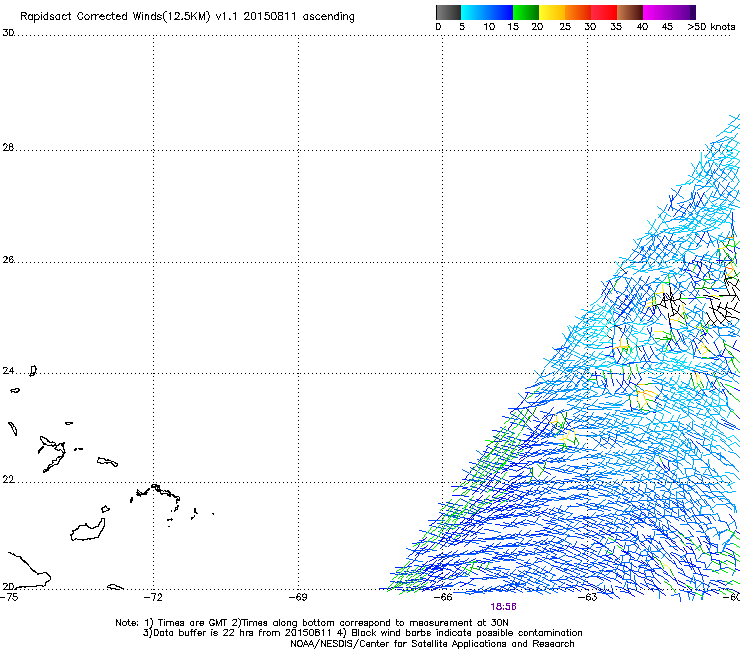Click the "10" value under the color bar
The image size is (740, 650).
[489, 27]
